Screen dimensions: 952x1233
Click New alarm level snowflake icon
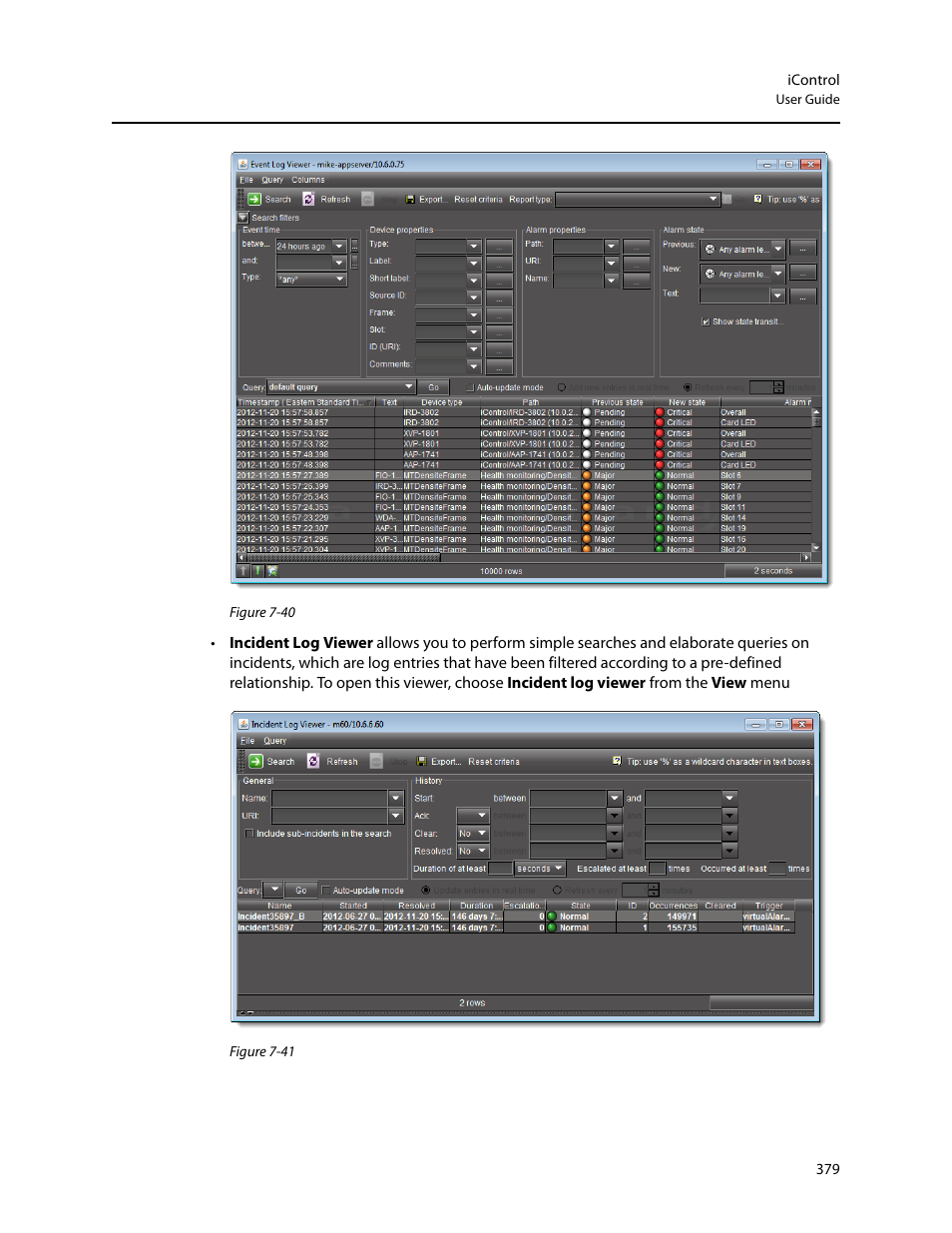710,274
